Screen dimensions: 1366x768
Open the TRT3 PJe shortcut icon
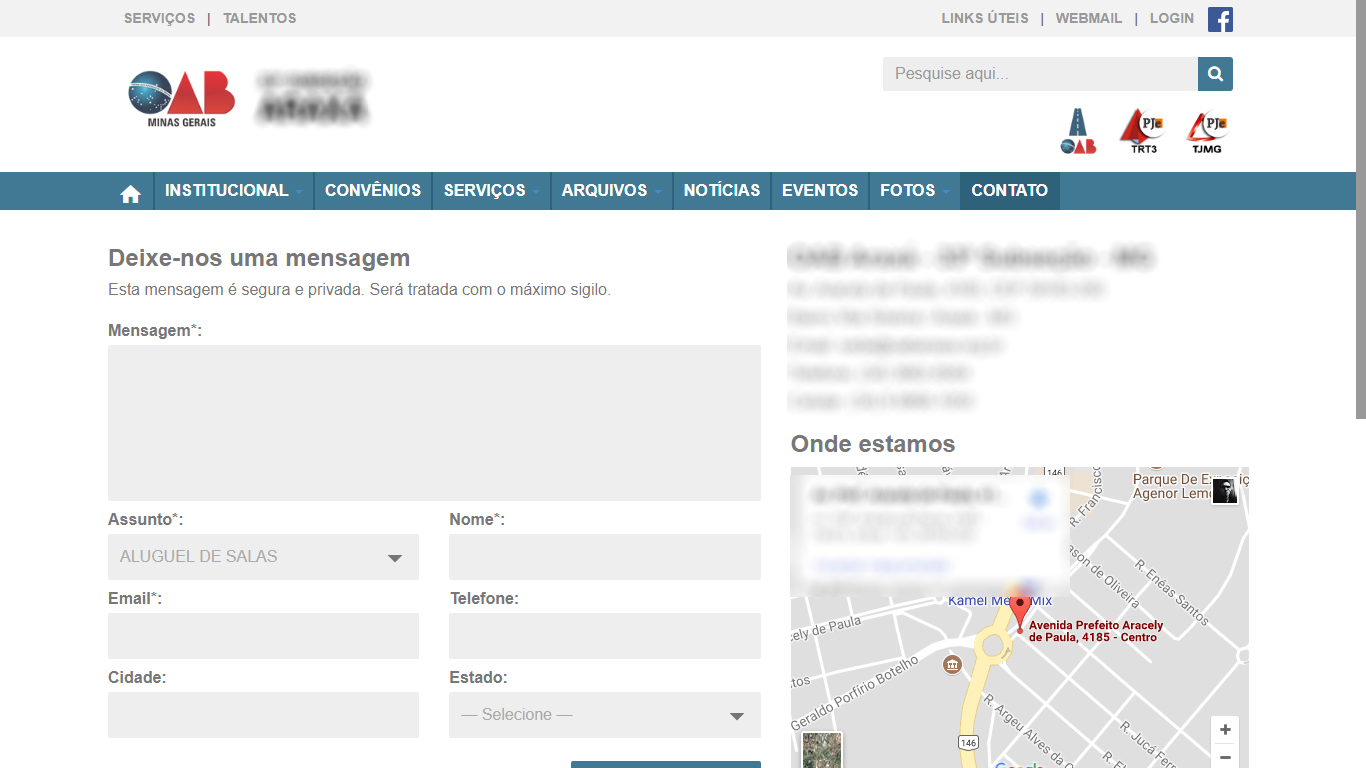pos(1142,132)
